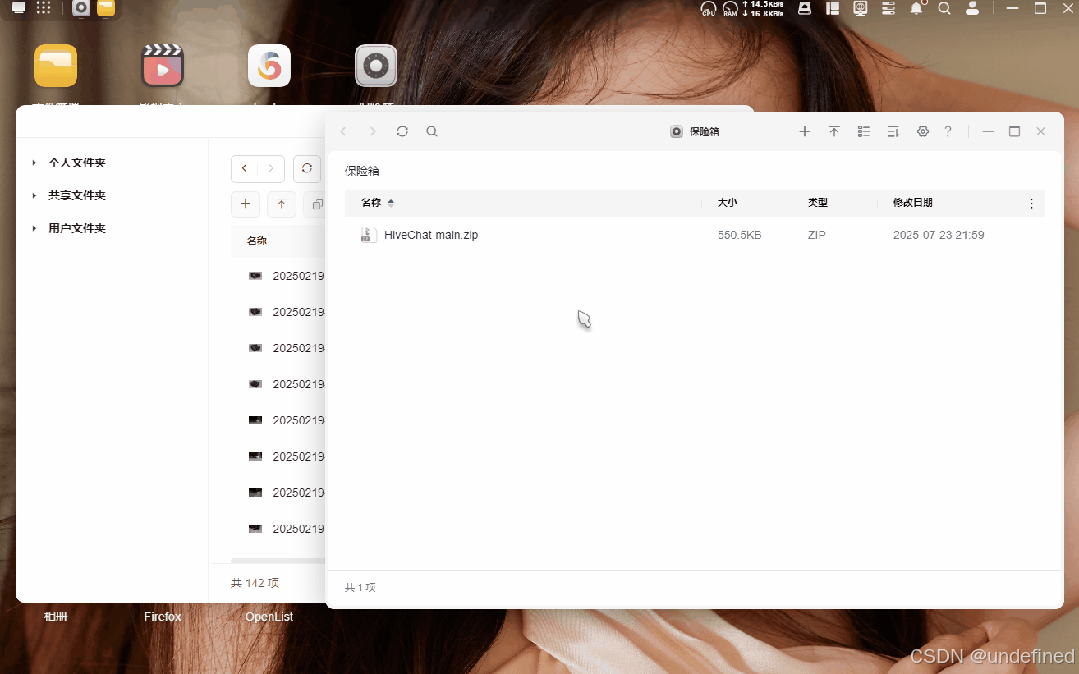
Task: Switch view mode with the list-view icon in 保险箱
Action: point(864,131)
